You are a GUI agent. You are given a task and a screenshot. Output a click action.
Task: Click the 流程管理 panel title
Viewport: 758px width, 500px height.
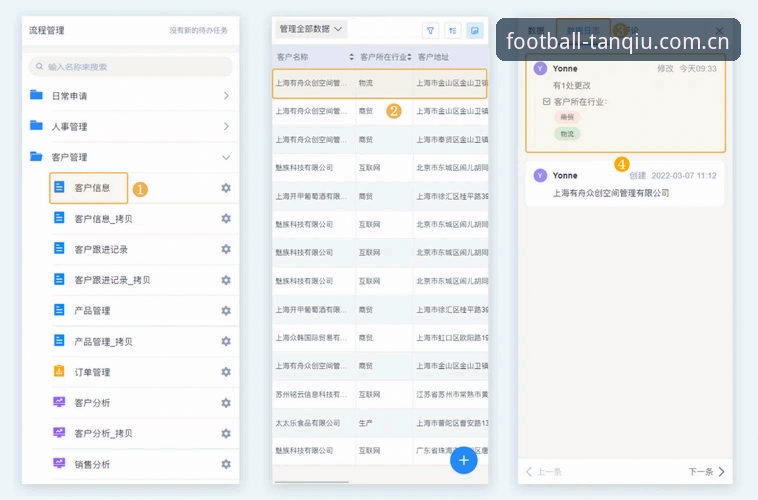tap(46, 30)
